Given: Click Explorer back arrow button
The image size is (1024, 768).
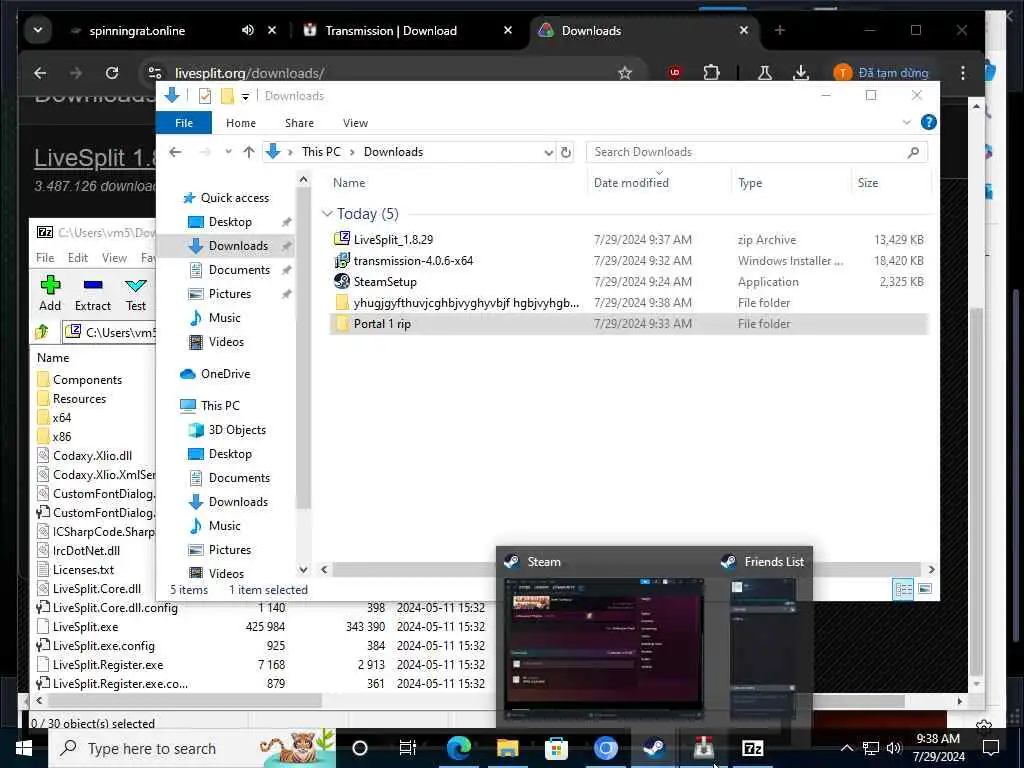Looking at the screenshot, I should (175, 152).
